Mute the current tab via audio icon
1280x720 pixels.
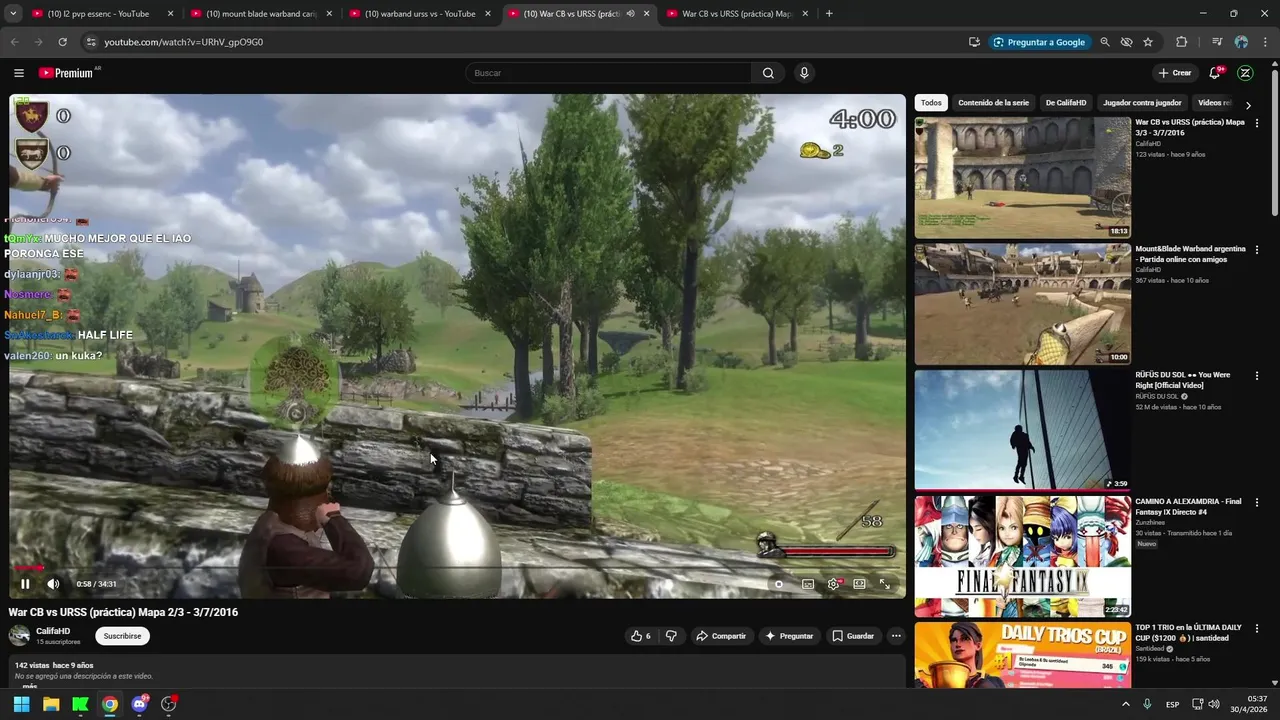(x=630, y=14)
